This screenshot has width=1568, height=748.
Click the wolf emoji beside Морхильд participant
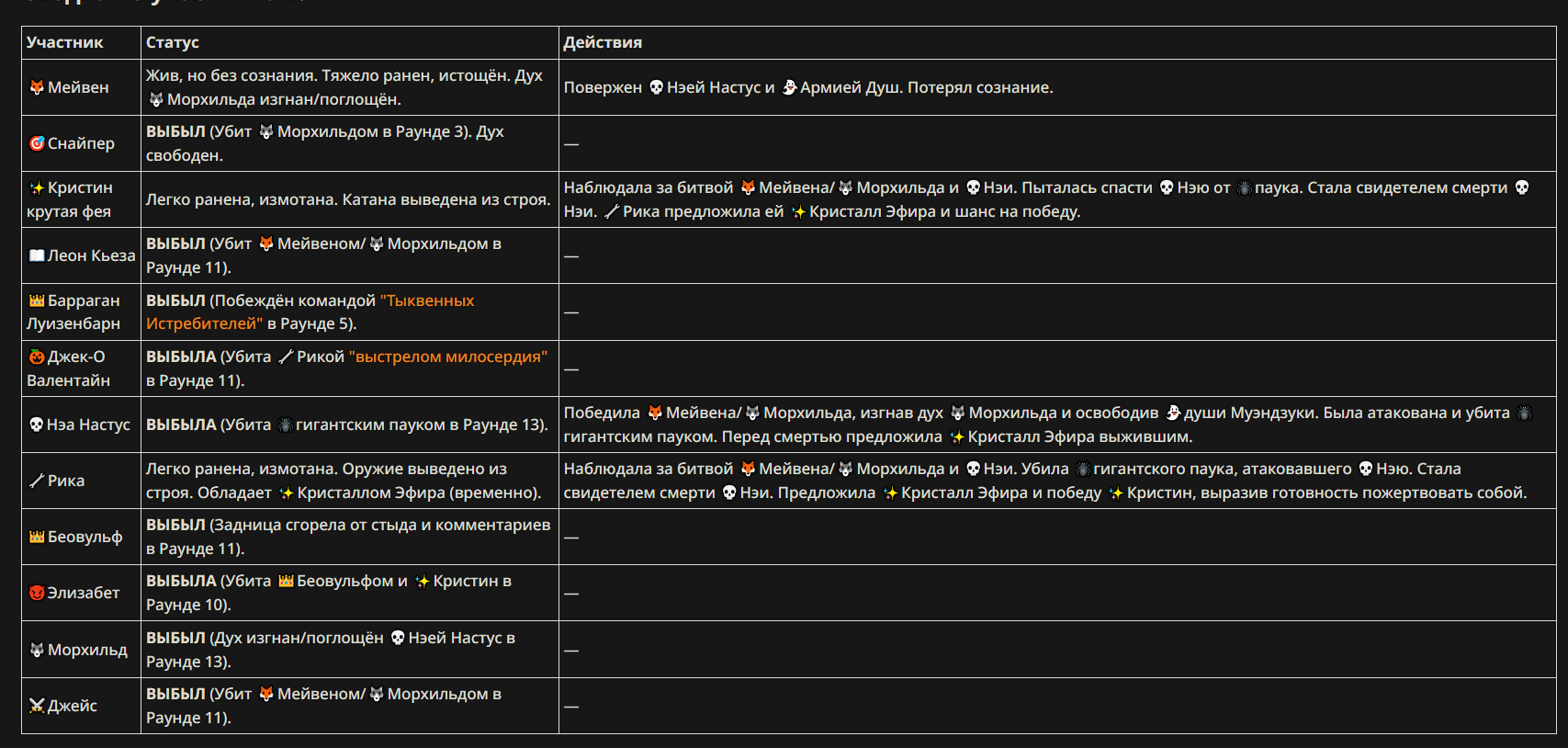pos(37,650)
